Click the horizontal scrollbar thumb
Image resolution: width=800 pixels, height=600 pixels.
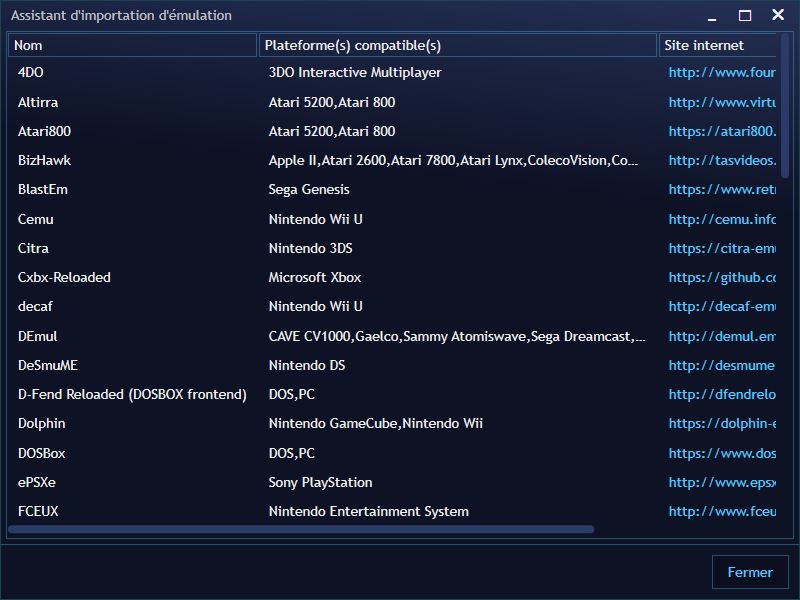click(301, 530)
